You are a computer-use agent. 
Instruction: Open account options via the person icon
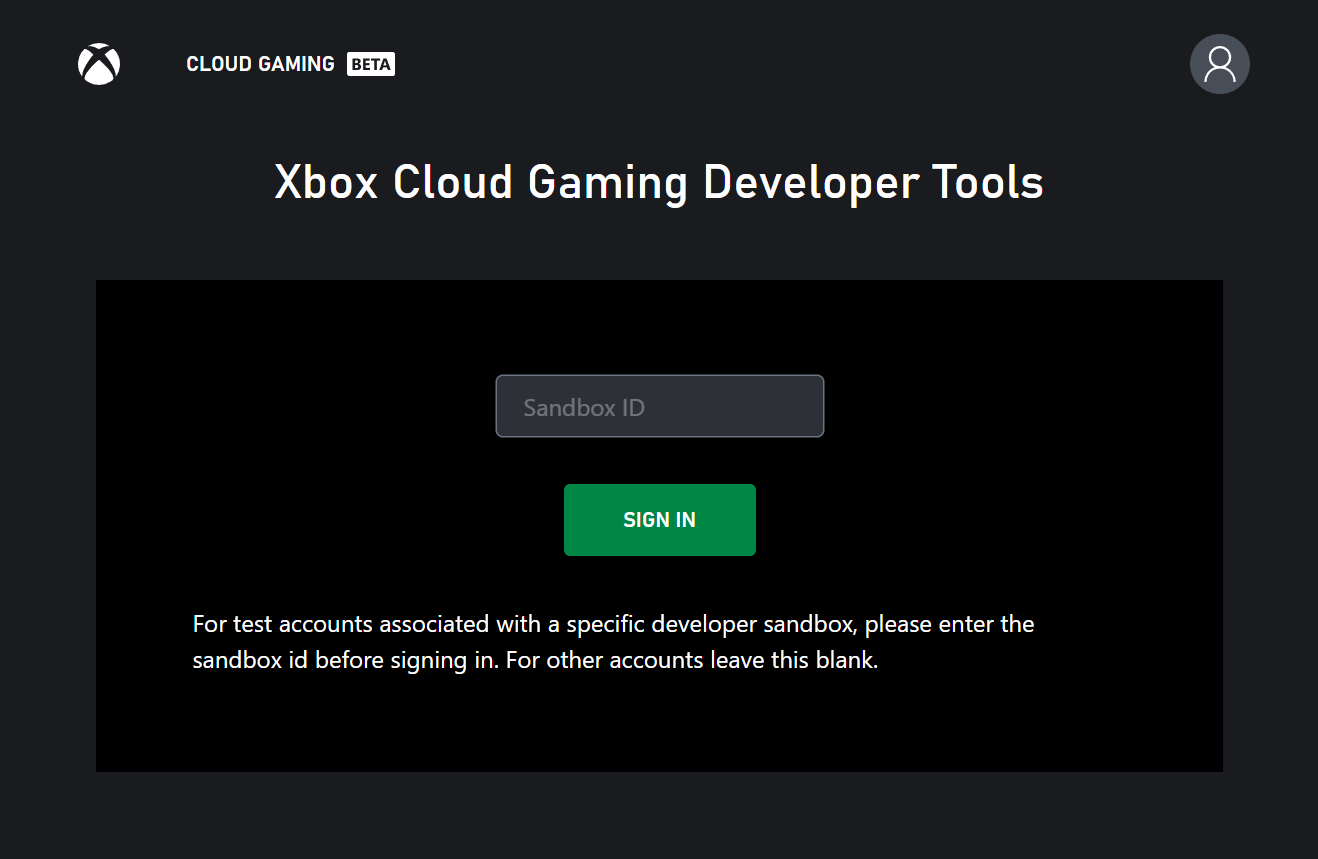1219,63
